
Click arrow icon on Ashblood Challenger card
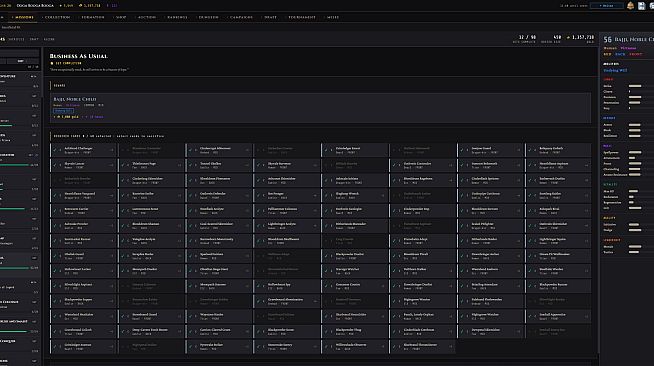pyautogui.click(x=111, y=150)
